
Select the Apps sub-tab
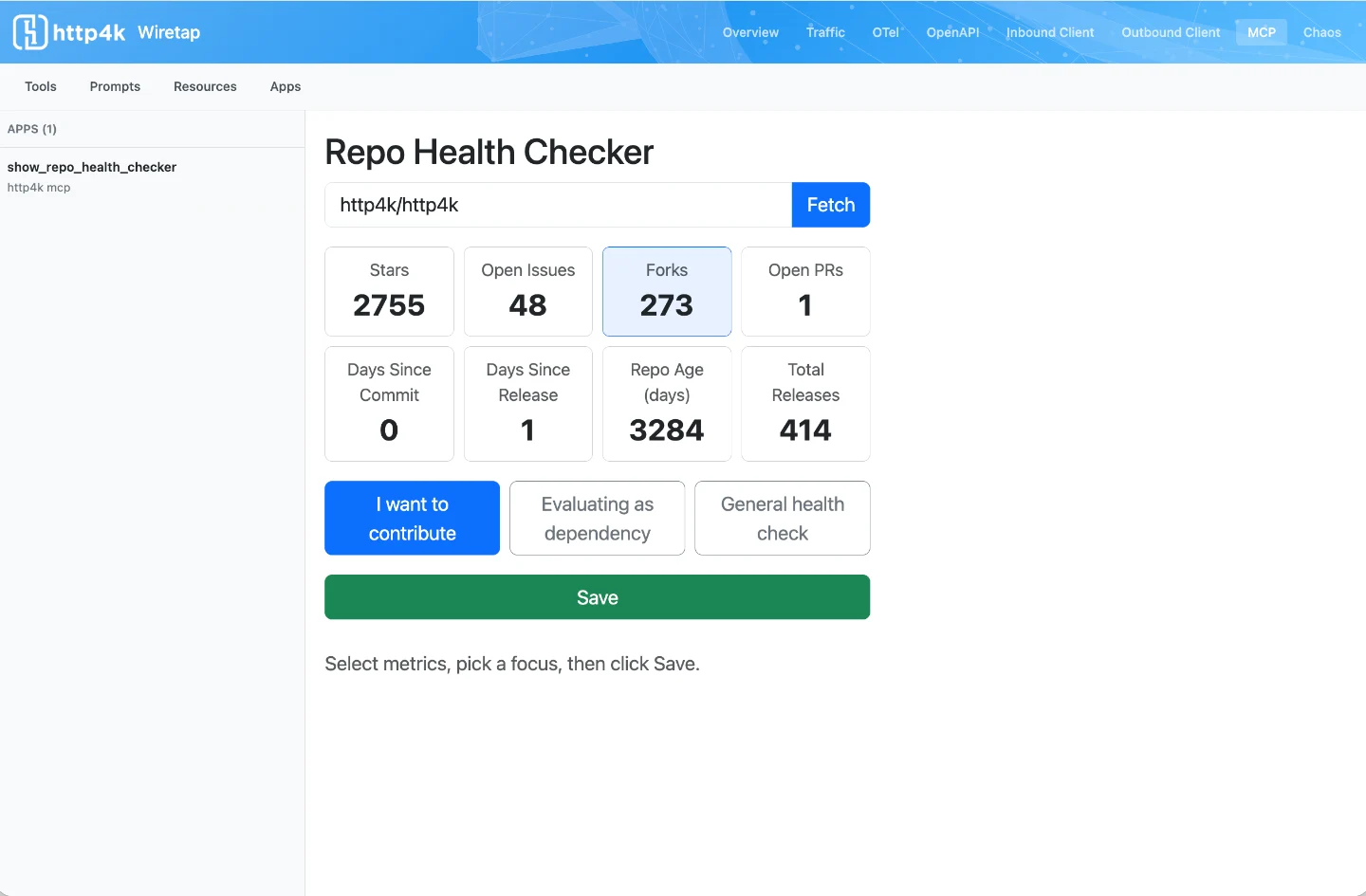tap(286, 86)
